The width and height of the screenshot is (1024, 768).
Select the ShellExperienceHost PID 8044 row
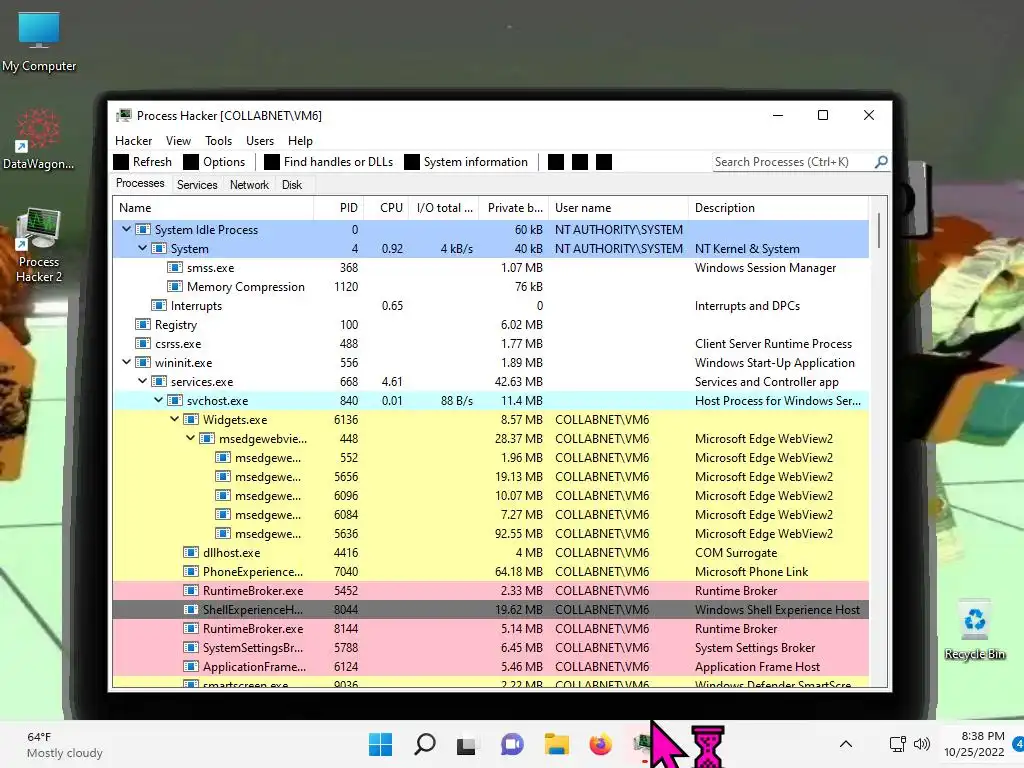490,609
